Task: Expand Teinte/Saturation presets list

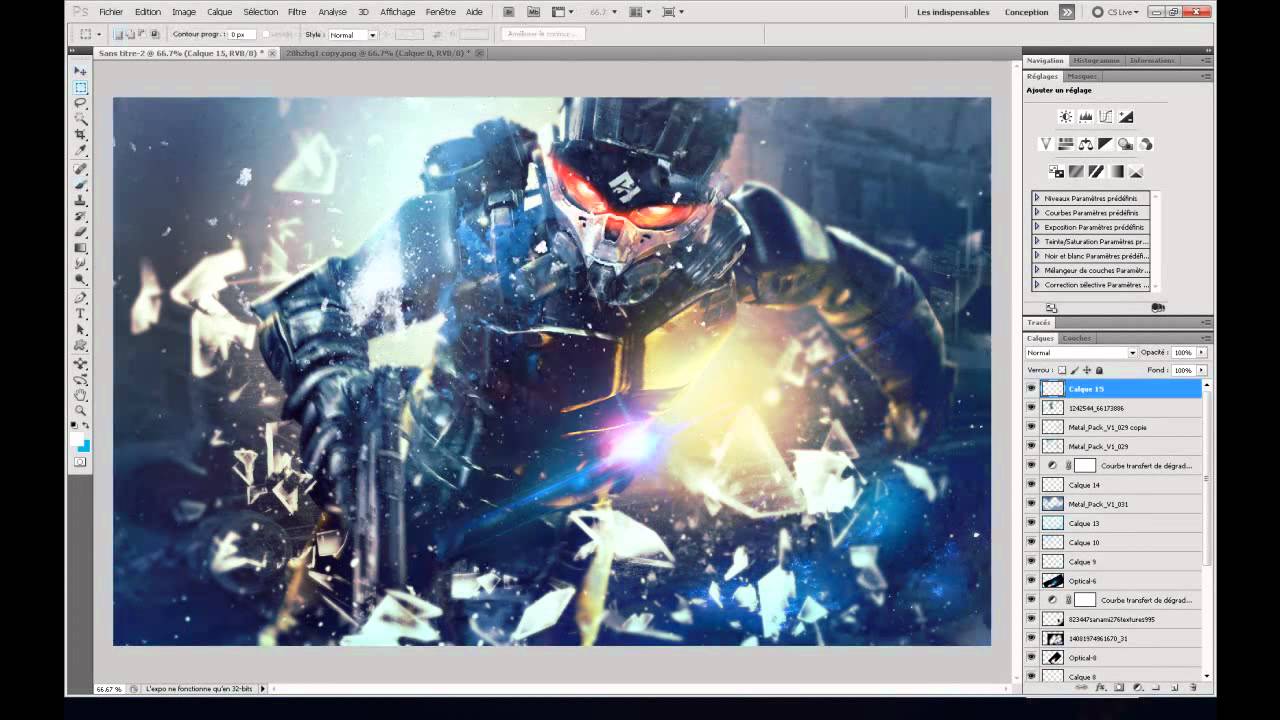Action: point(1037,241)
